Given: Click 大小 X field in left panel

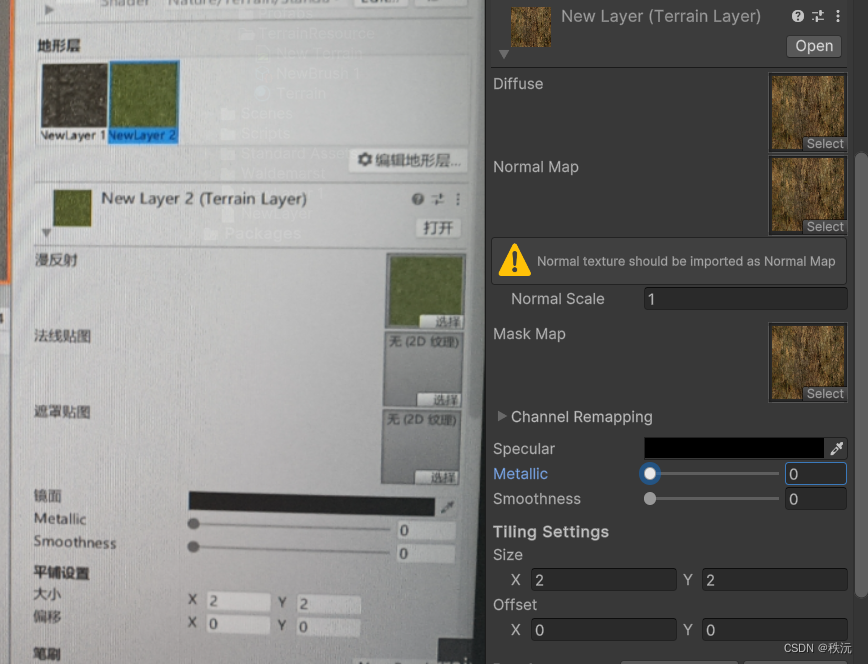Looking at the screenshot, I should pos(239,601).
